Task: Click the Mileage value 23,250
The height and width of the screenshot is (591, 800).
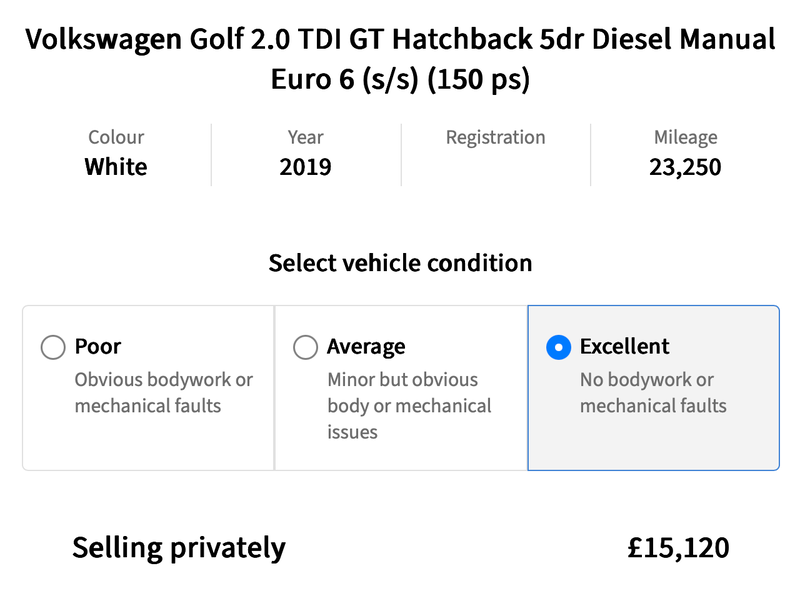Action: (685, 167)
